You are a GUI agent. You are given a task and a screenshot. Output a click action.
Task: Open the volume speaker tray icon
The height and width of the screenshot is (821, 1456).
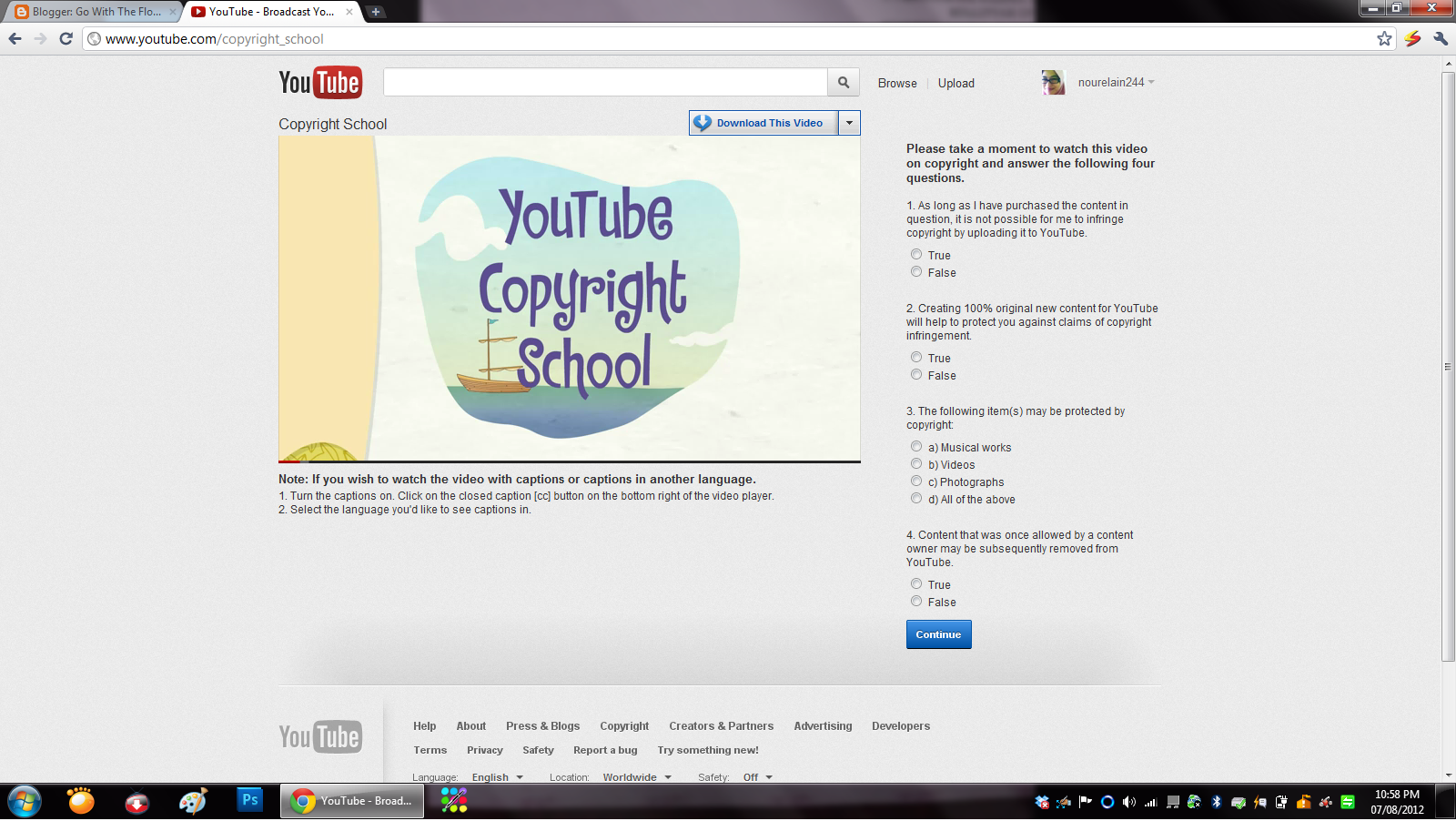coord(1129,802)
